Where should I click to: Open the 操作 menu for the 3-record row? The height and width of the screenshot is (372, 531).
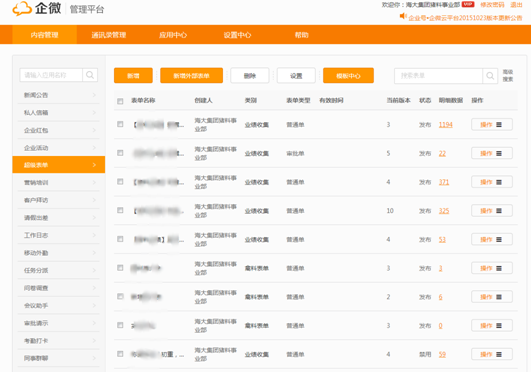coord(492,268)
